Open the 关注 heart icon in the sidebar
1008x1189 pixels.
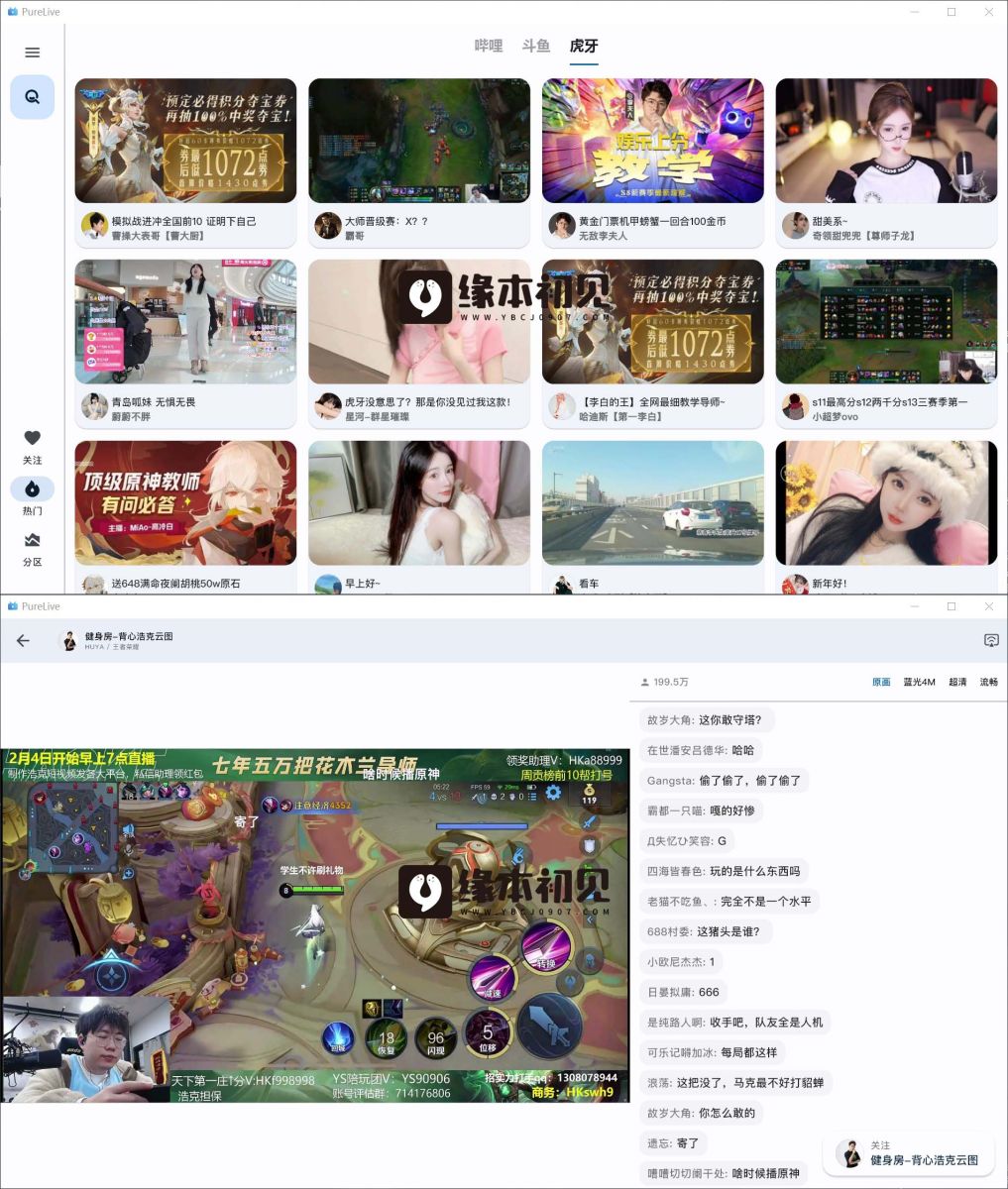click(x=33, y=438)
